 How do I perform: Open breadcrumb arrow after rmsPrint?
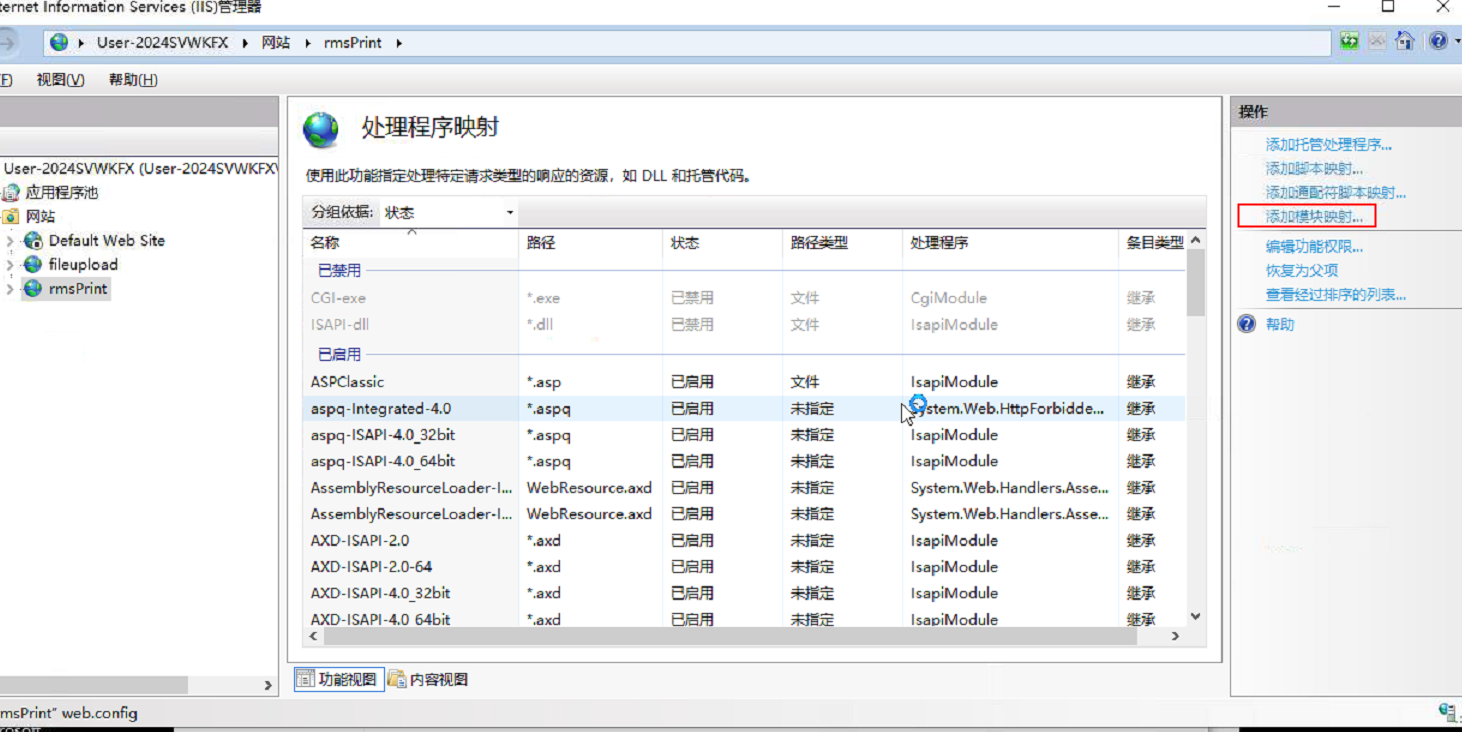(x=399, y=43)
